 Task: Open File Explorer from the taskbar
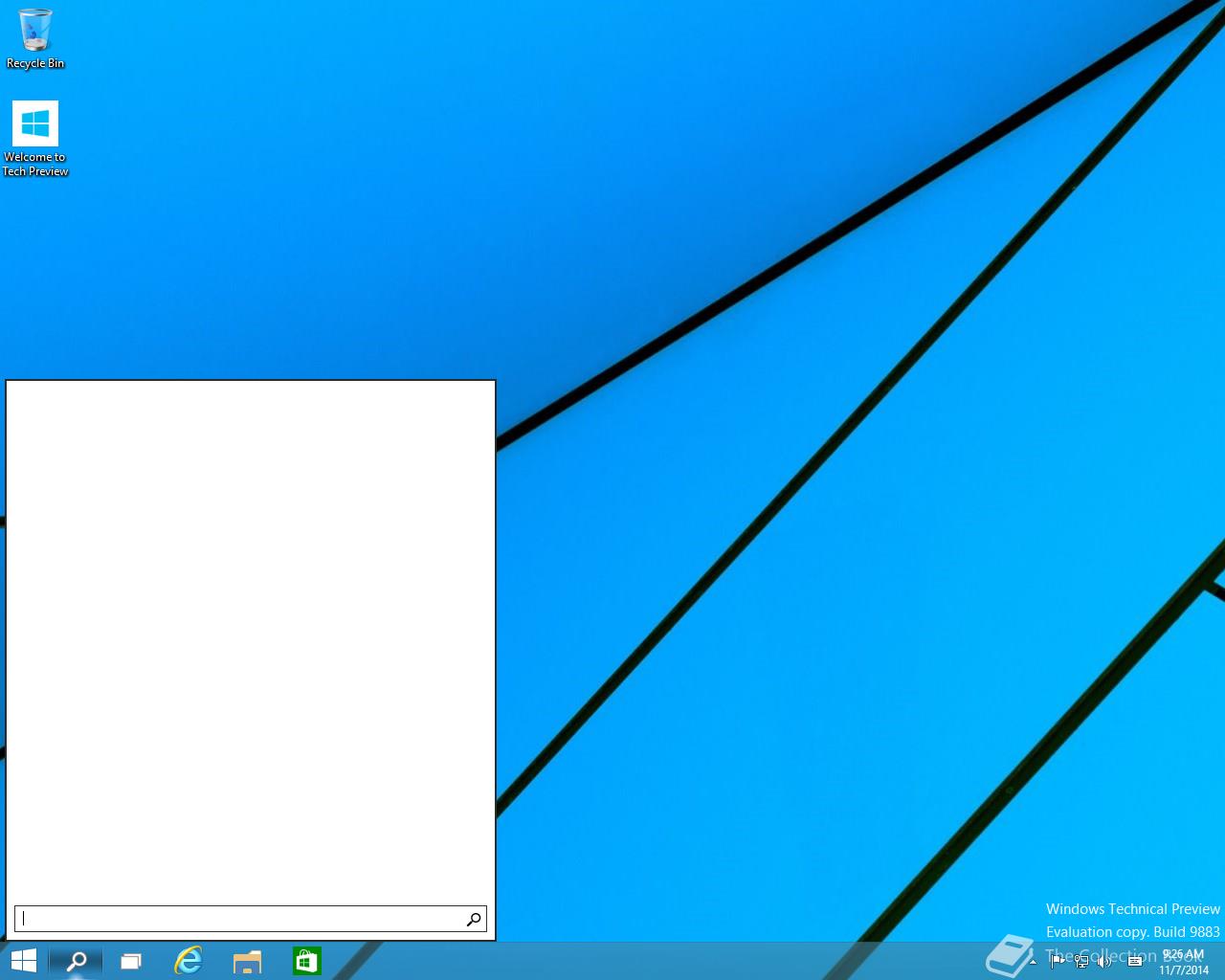[247, 961]
